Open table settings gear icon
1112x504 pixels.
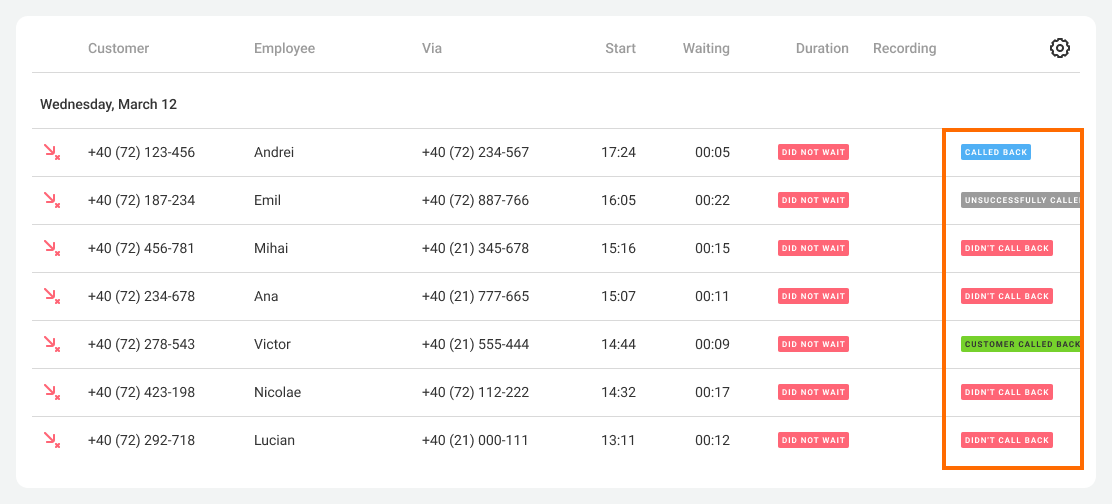1060,48
